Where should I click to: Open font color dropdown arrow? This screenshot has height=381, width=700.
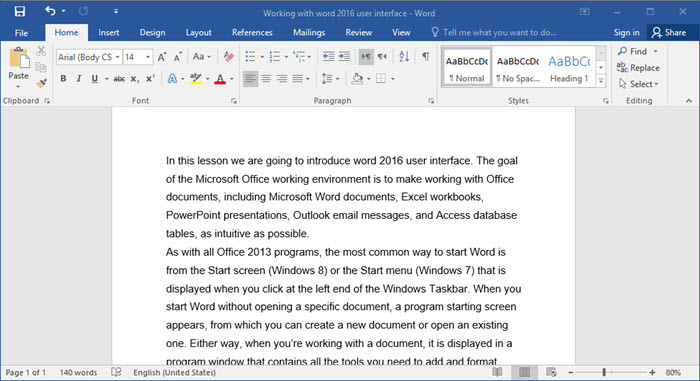click(232, 79)
